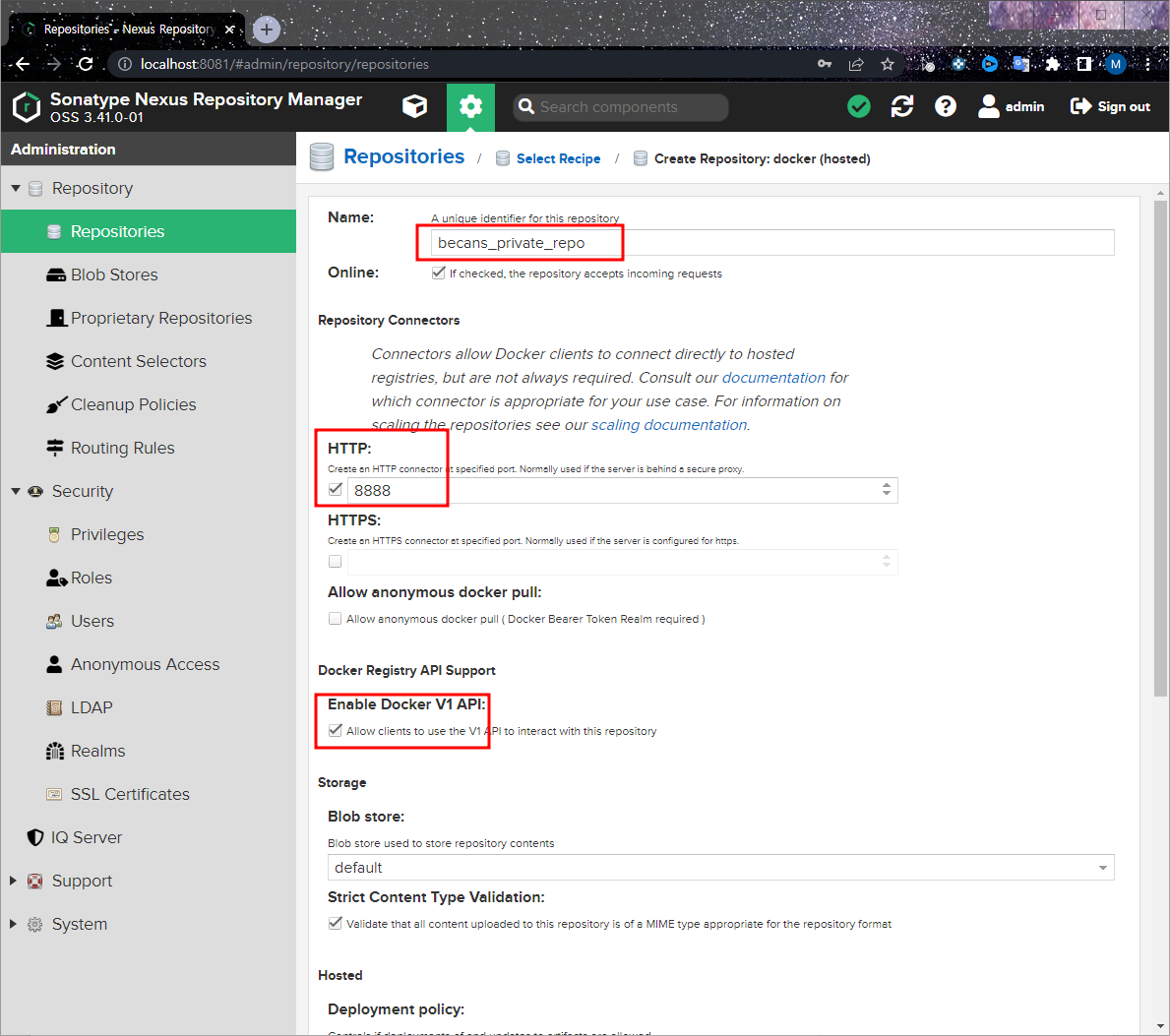Screen dimensions: 1170x1036
Task: Click the scrollbar down arrow
Action: click(x=1160, y=1027)
